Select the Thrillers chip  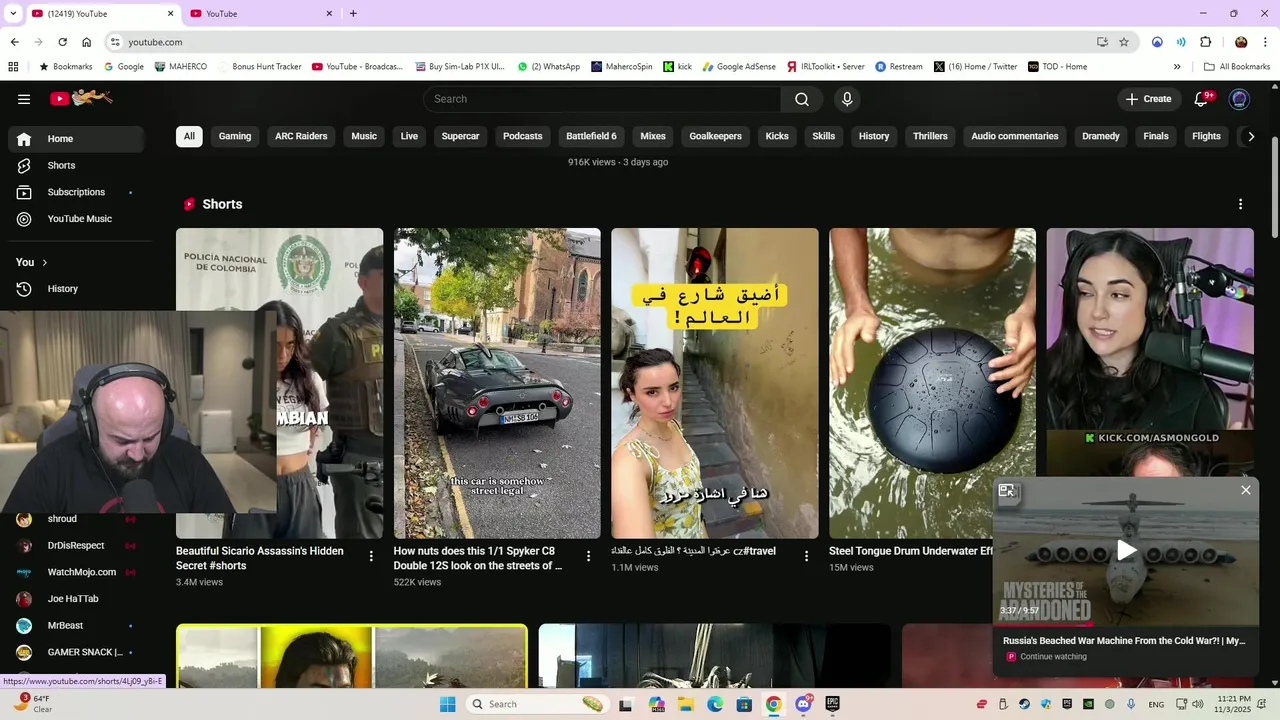pyautogui.click(x=930, y=136)
